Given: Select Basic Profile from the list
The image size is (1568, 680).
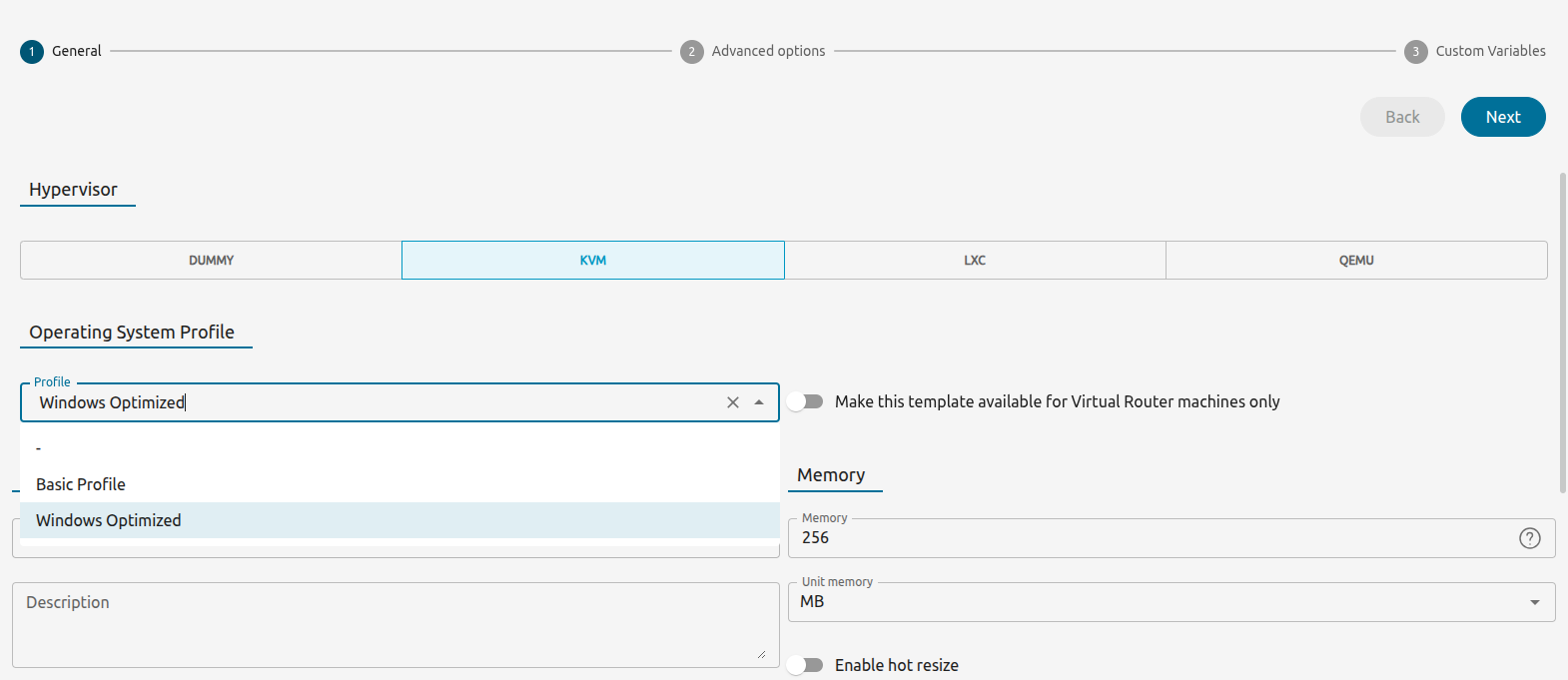Looking at the screenshot, I should point(81,484).
